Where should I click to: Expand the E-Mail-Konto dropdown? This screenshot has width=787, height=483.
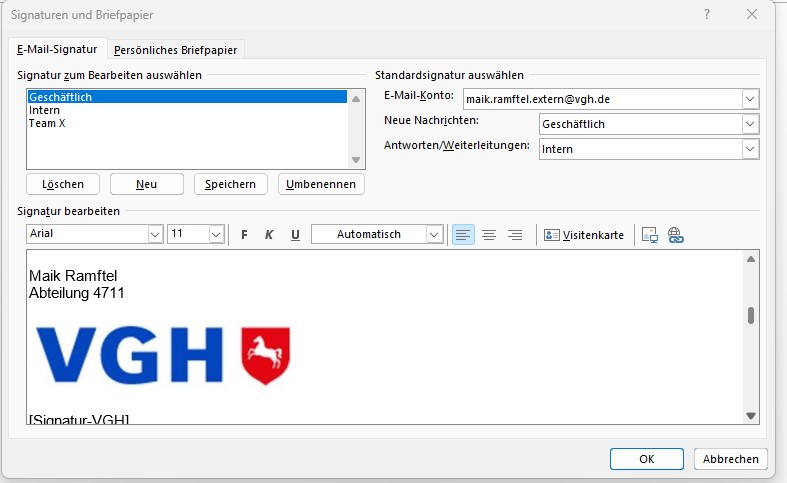click(750, 99)
